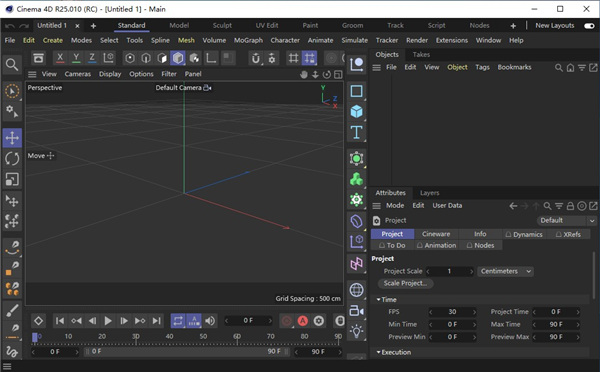Switch to the Sculpt layout tab
Screen dimensions: 600x372
coord(222,26)
